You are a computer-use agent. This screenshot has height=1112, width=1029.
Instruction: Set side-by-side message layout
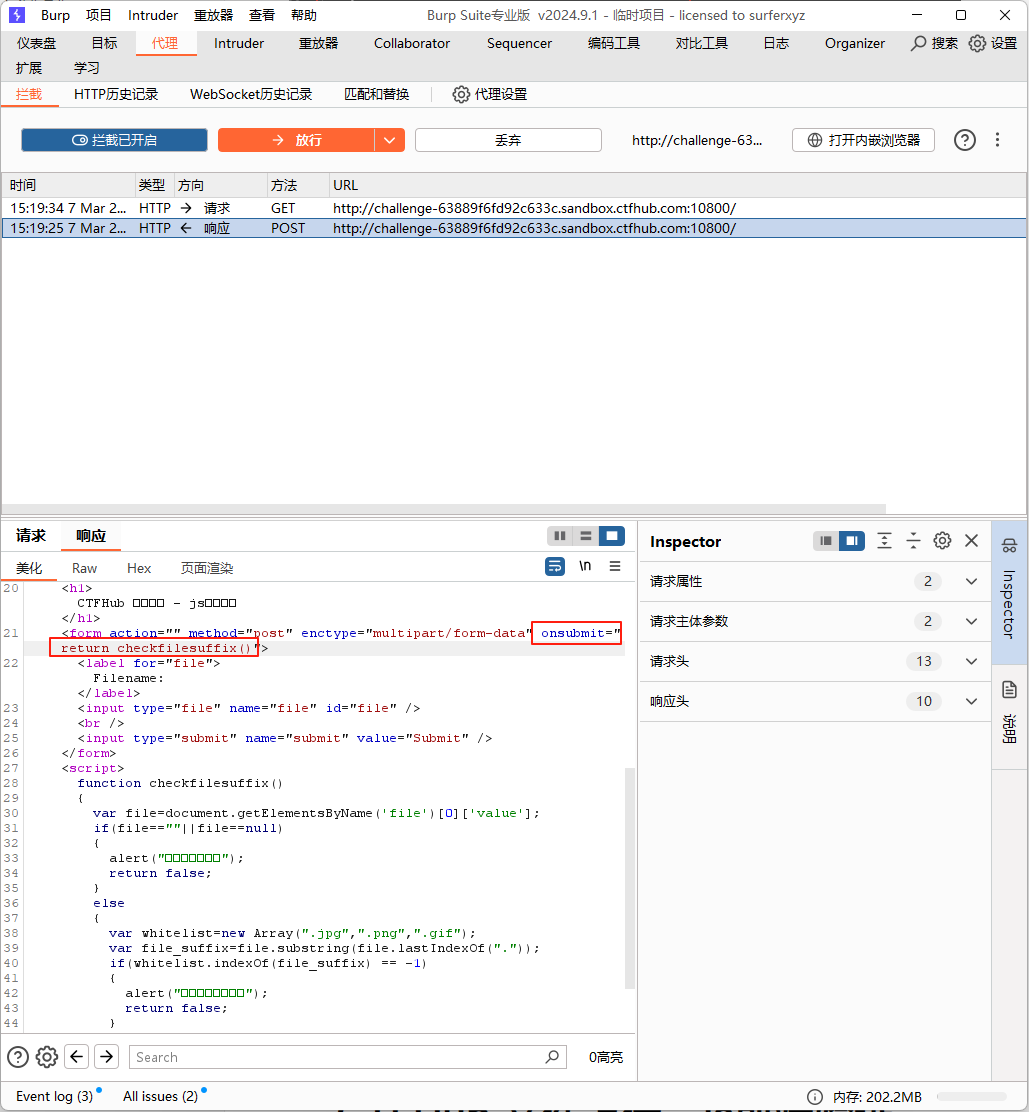[560, 535]
